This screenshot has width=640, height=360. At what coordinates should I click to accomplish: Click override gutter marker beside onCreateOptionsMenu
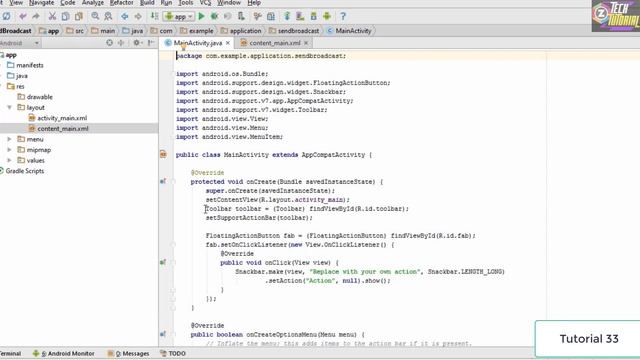163,334
